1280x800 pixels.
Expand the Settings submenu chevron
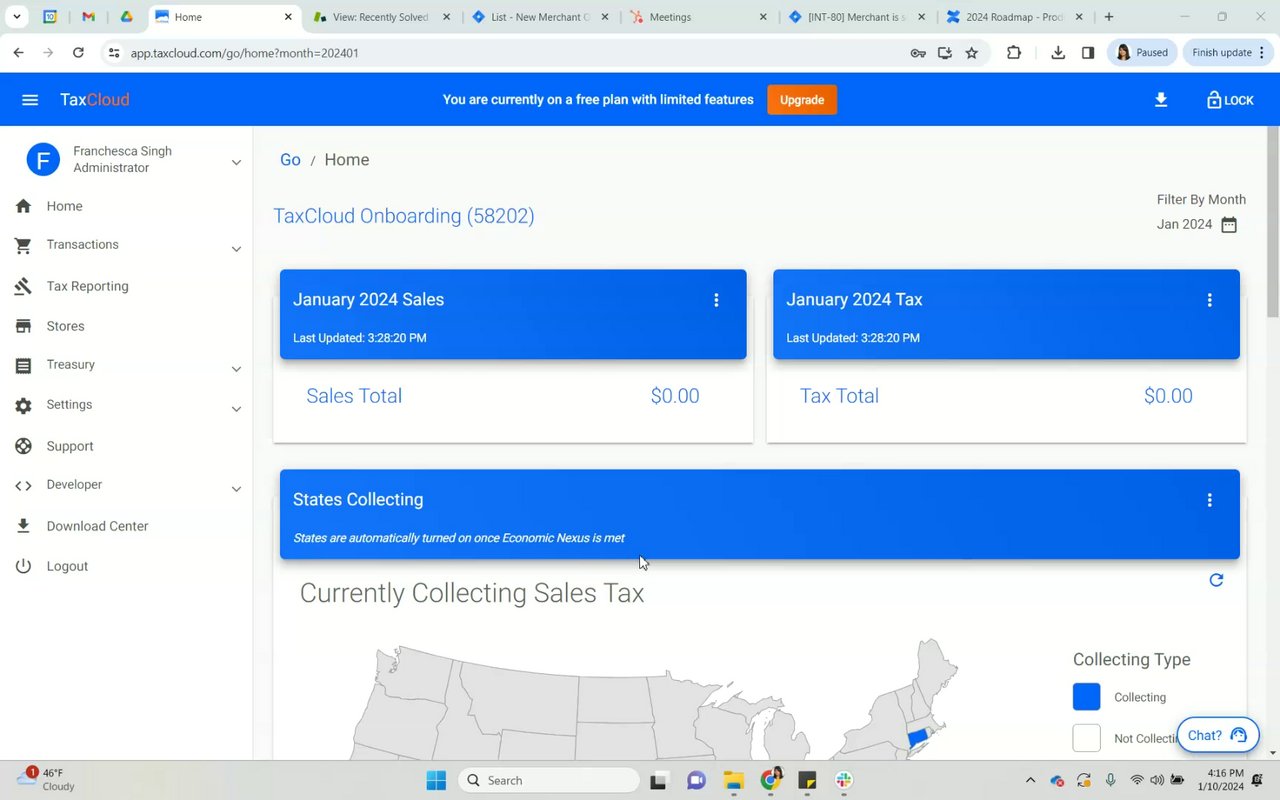point(236,409)
